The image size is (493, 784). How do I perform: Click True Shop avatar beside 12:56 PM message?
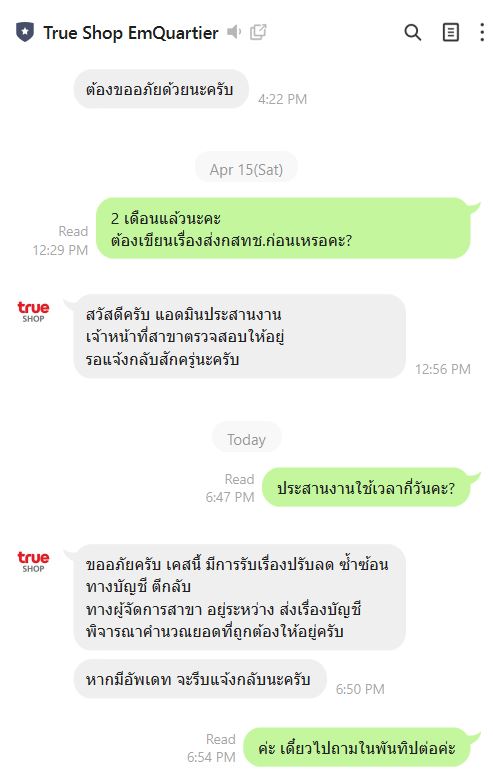pos(33,312)
